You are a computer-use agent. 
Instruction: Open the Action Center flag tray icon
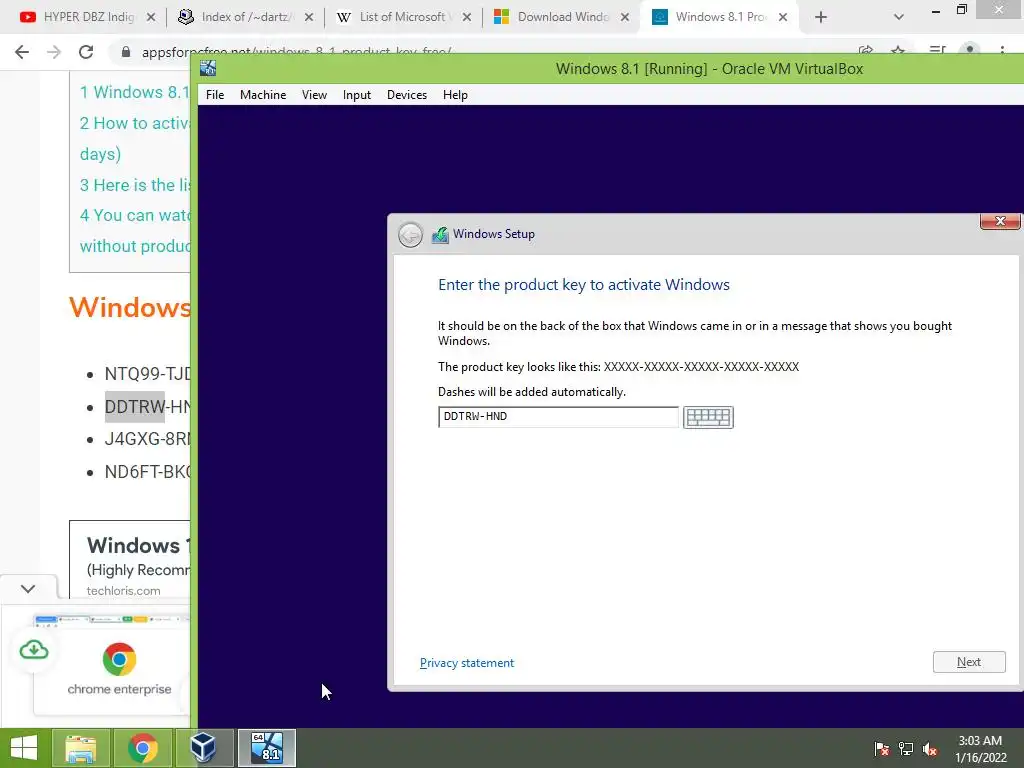click(881, 748)
